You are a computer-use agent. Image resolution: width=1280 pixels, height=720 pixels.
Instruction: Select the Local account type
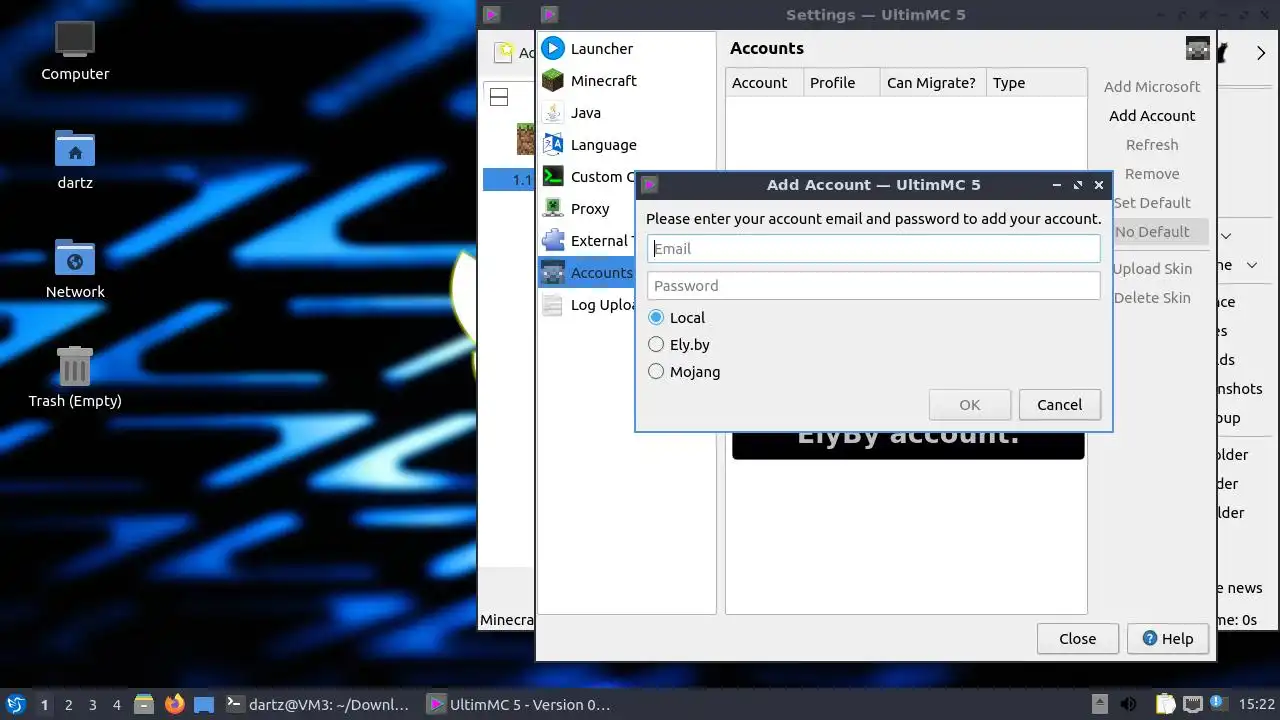point(677,317)
